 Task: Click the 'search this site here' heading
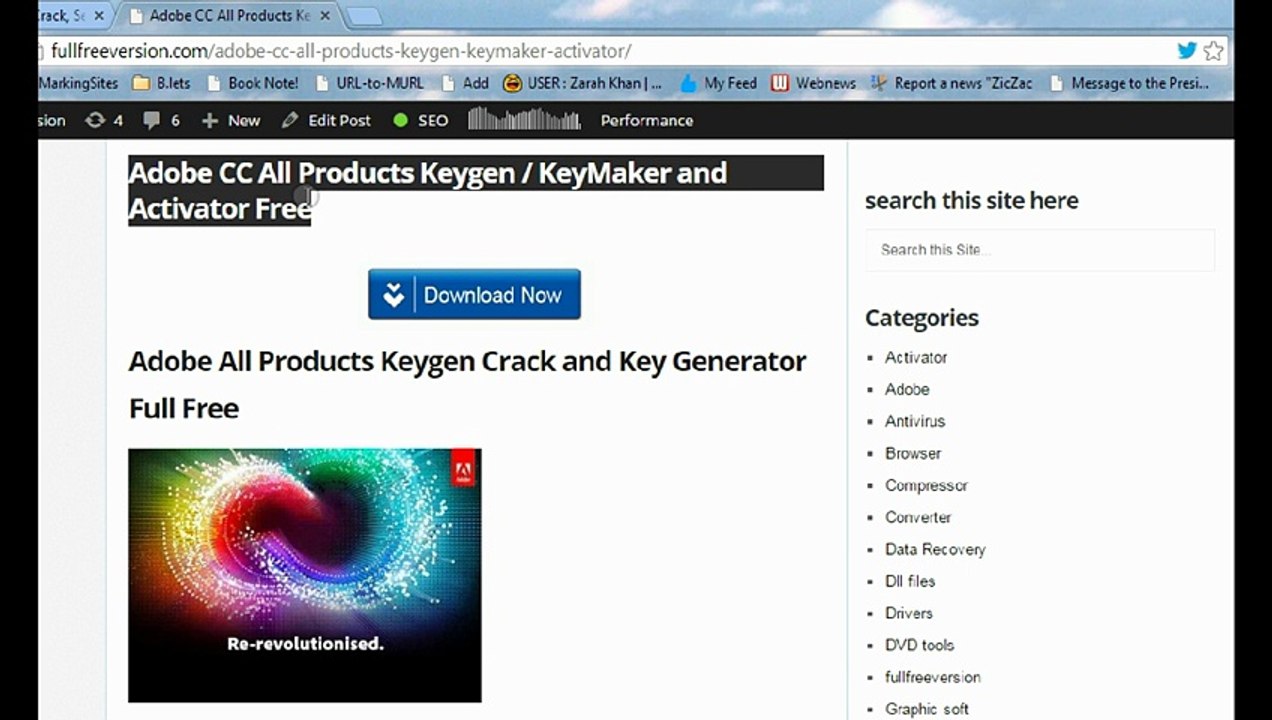(972, 200)
